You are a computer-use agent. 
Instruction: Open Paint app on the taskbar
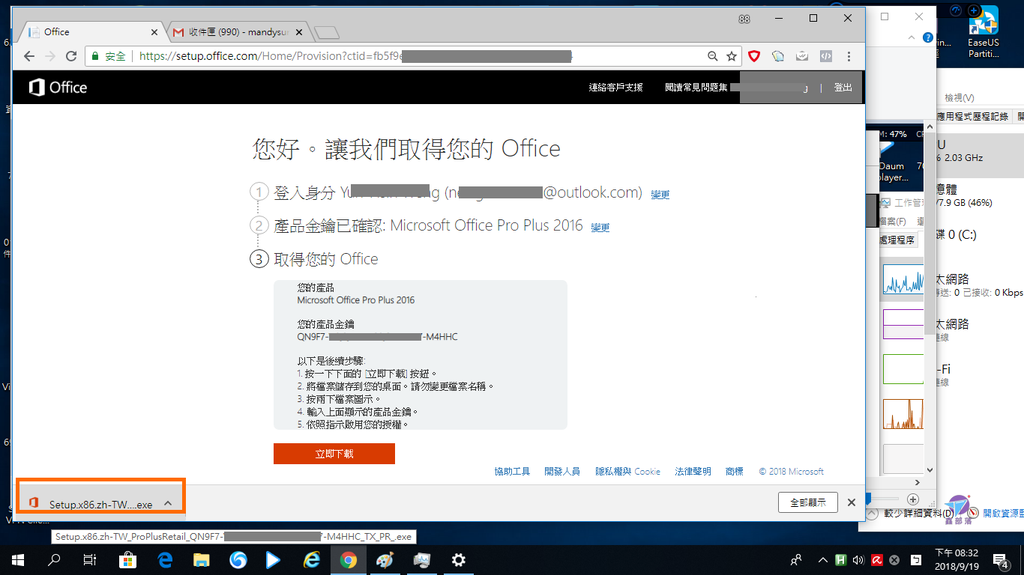click(x=385, y=560)
